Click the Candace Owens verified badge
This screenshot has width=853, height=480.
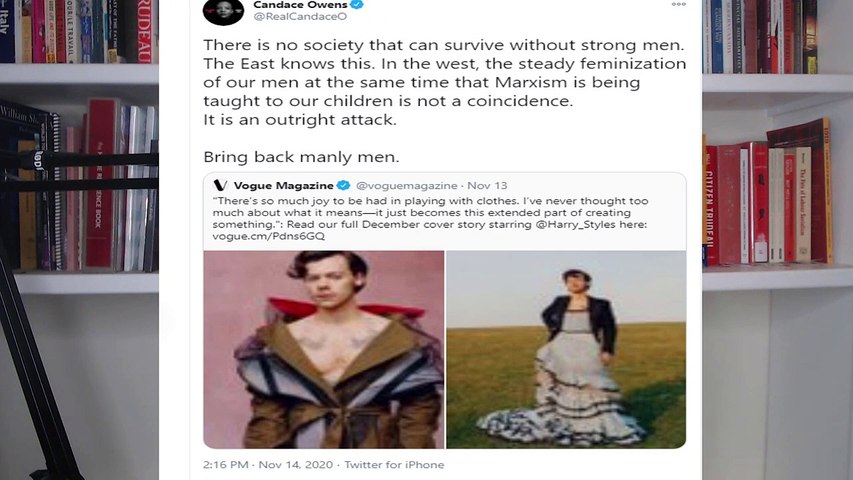point(357,5)
